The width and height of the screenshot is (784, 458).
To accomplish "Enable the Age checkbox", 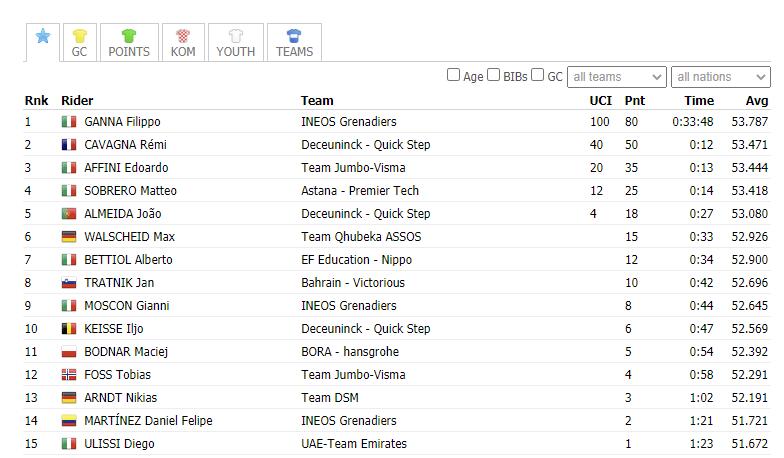I will coord(453,75).
